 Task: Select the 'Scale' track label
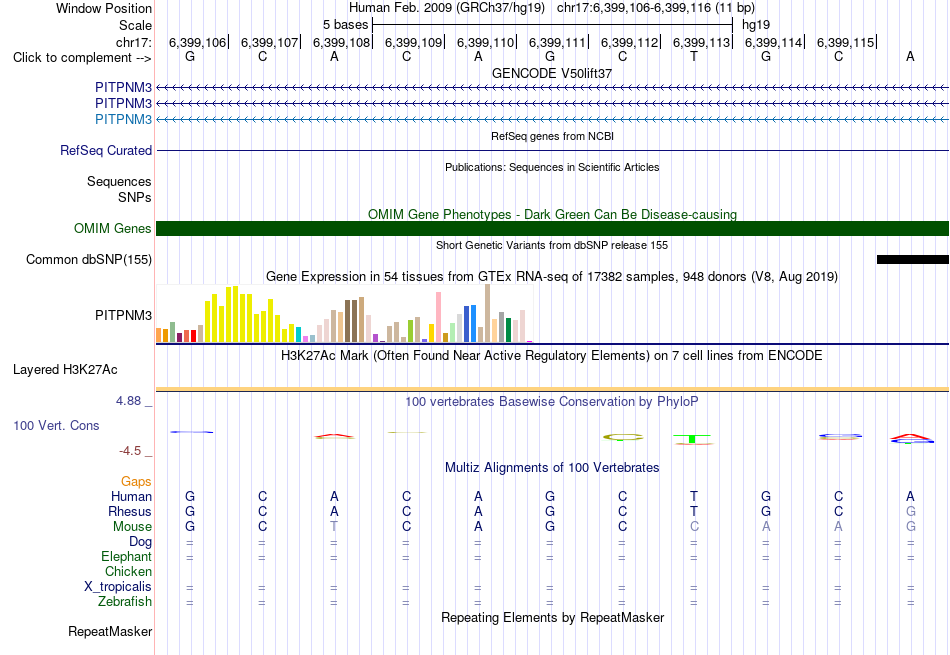click(135, 25)
